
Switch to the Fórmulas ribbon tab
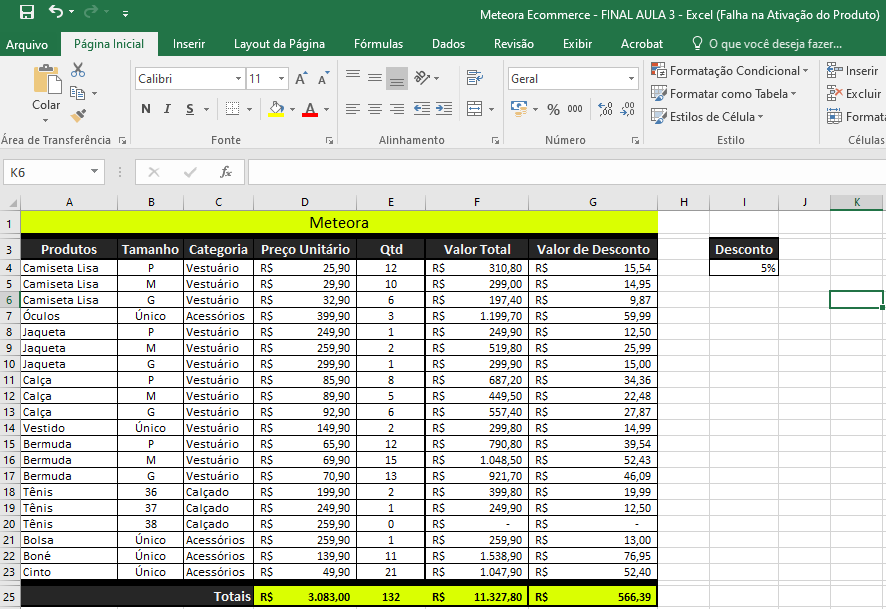(x=378, y=44)
